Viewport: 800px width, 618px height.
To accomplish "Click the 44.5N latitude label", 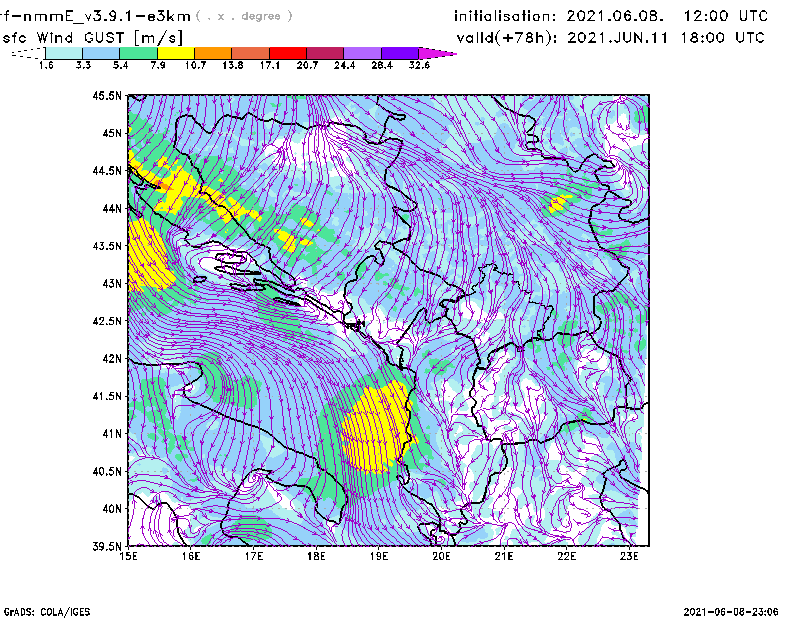I will point(107,170).
